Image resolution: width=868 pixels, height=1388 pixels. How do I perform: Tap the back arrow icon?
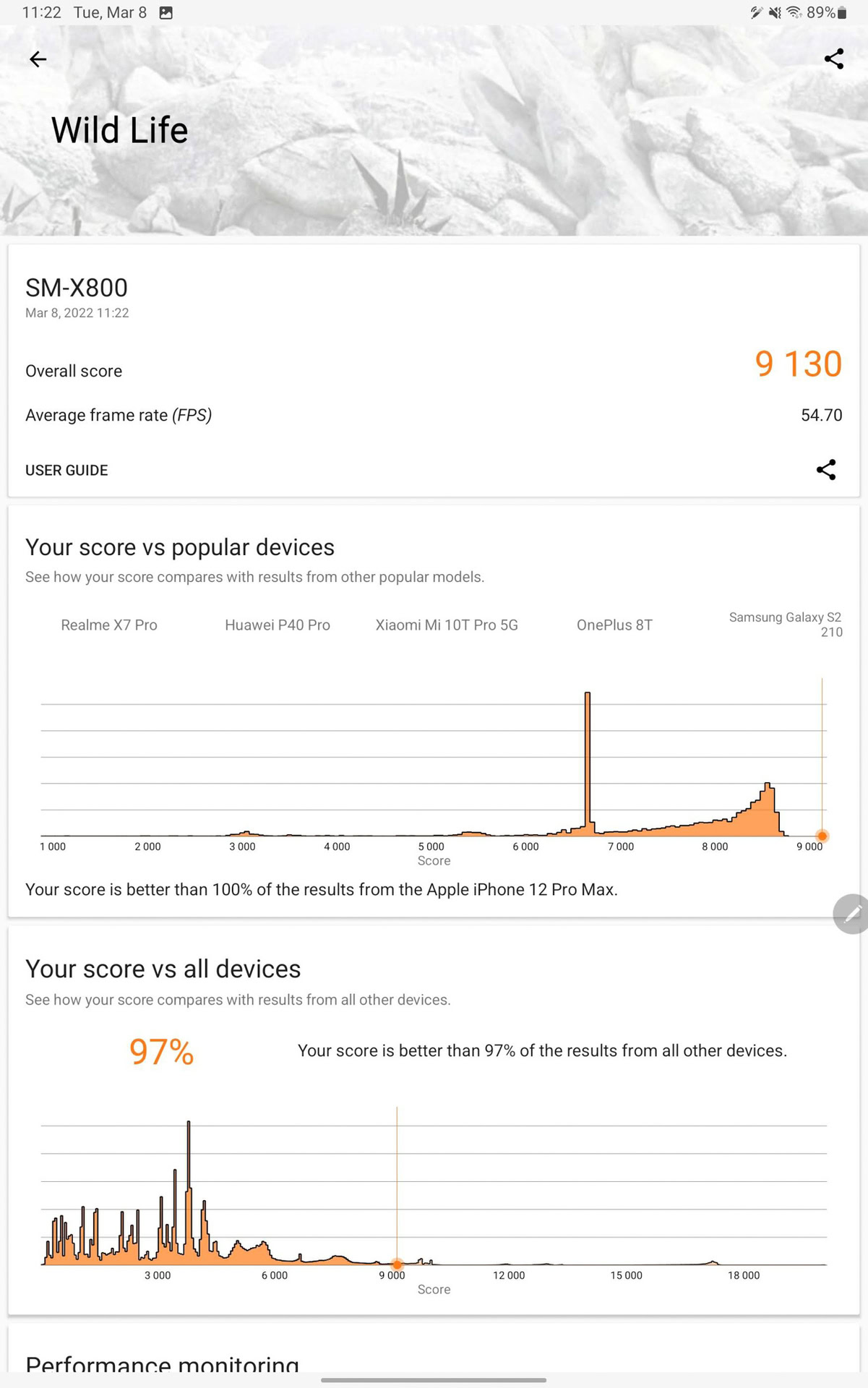tap(38, 59)
